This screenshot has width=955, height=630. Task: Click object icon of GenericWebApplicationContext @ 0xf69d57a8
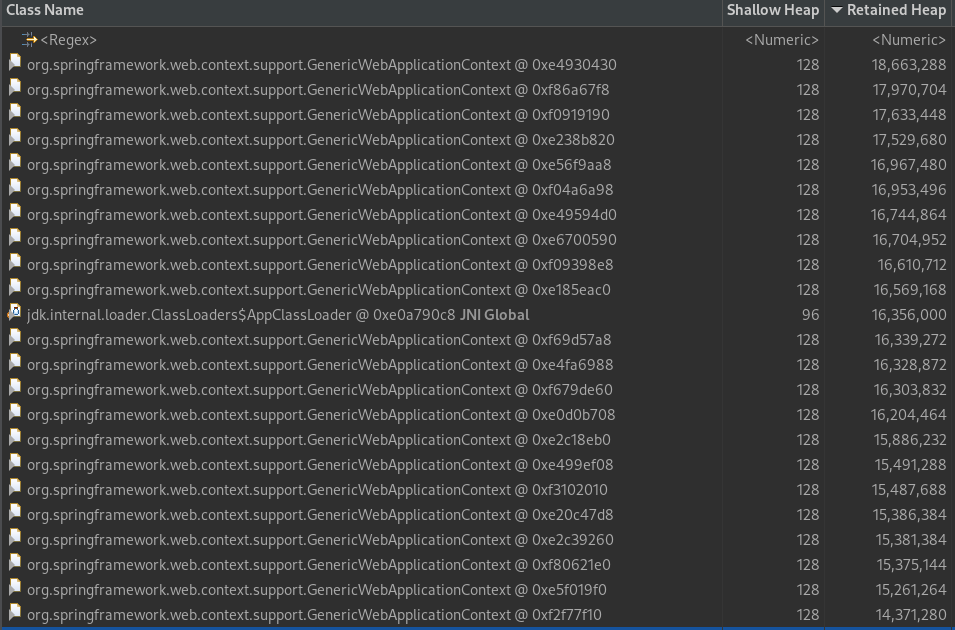15,337
